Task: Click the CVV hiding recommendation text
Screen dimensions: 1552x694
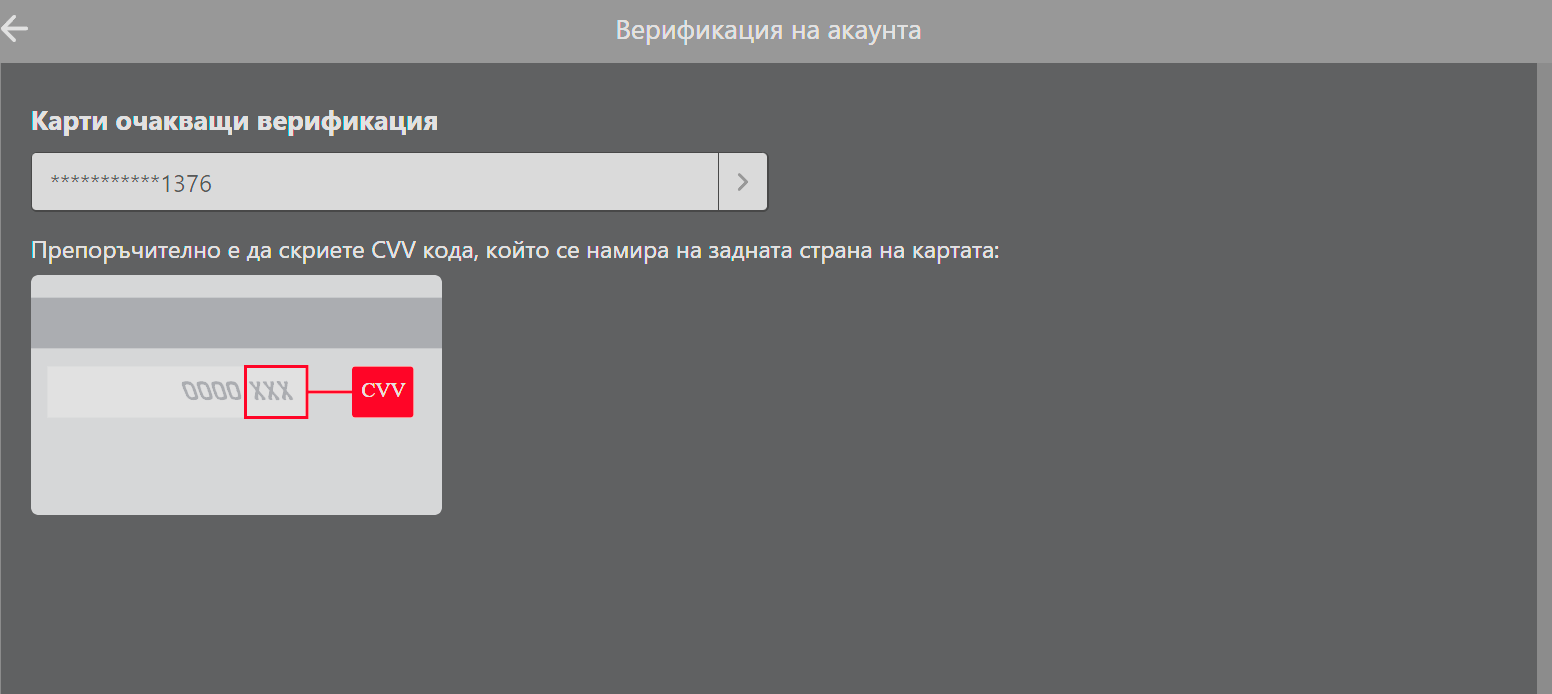Action: [x=515, y=249]
